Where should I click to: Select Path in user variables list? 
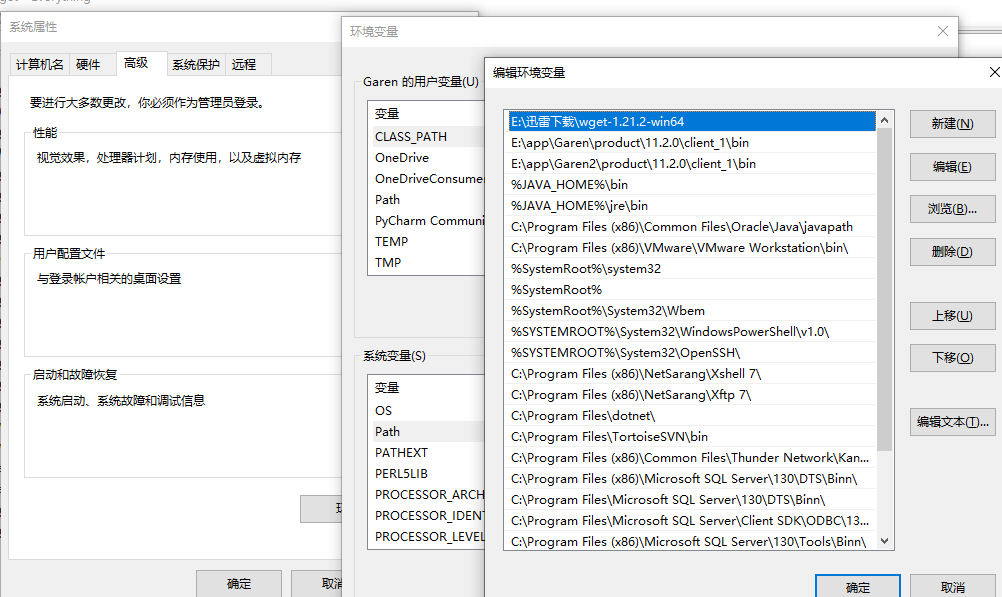[x=427, y=200]
